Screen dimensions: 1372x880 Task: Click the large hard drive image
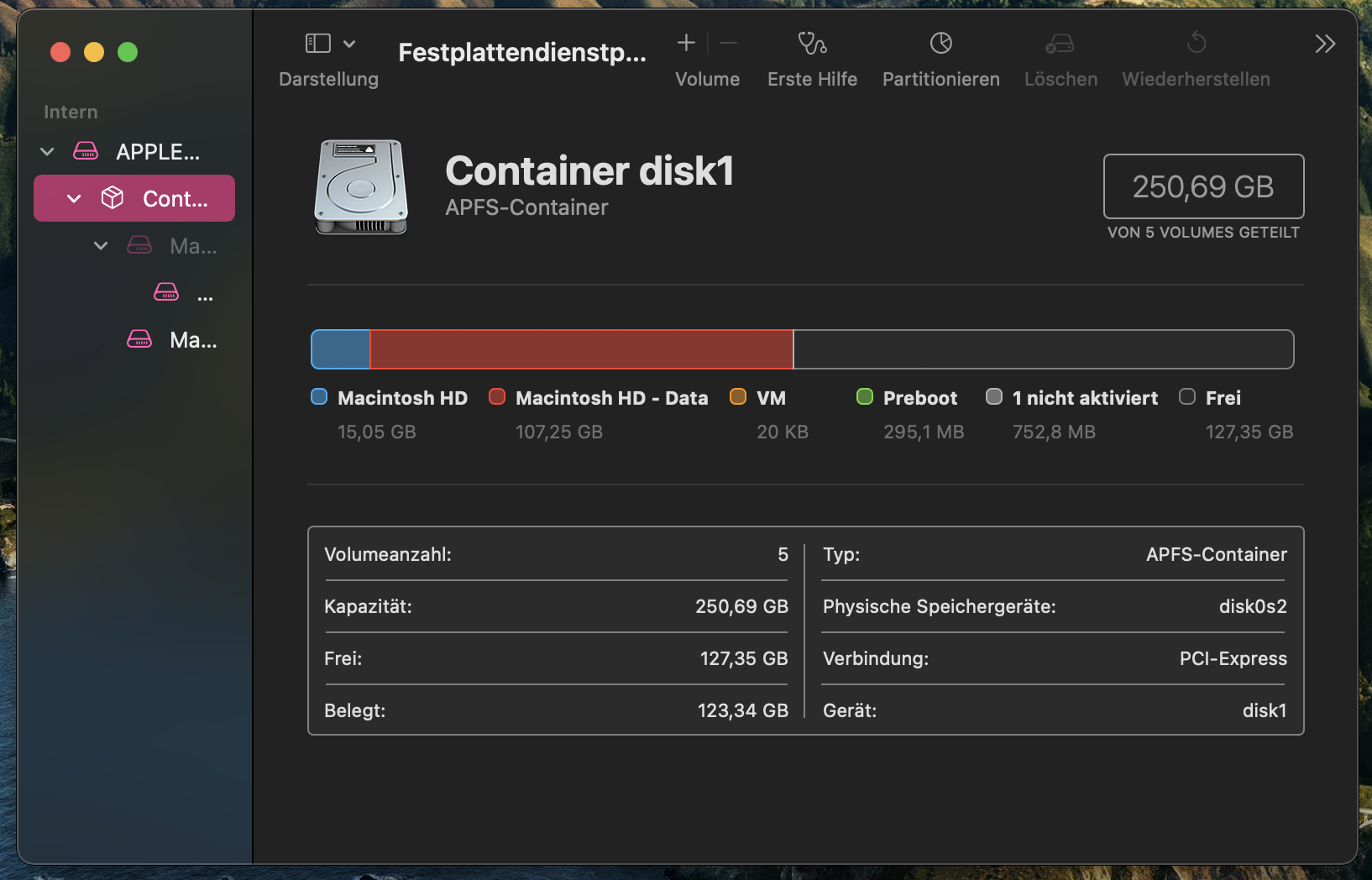(x=361, y=187)
